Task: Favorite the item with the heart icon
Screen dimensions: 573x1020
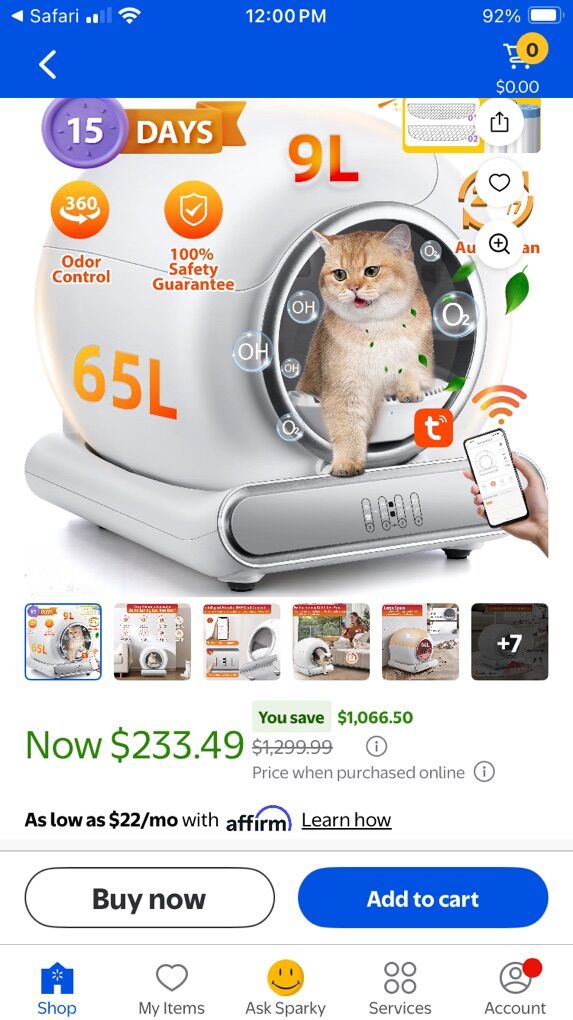Action: point(500,183)
